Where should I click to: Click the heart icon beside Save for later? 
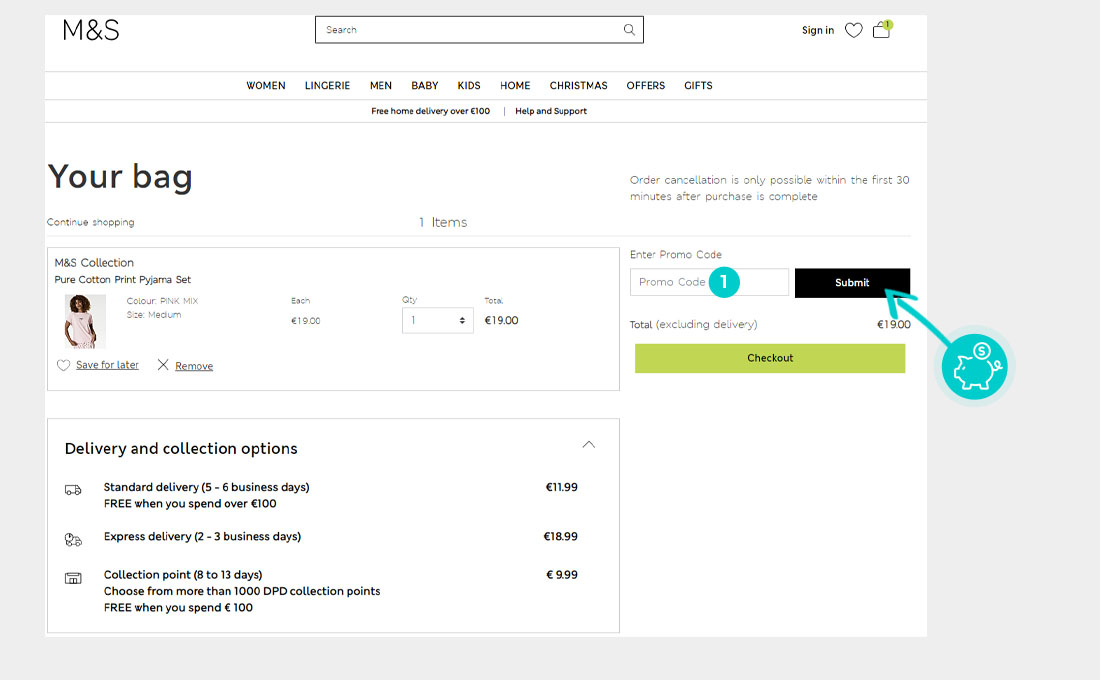coord(64,366)
